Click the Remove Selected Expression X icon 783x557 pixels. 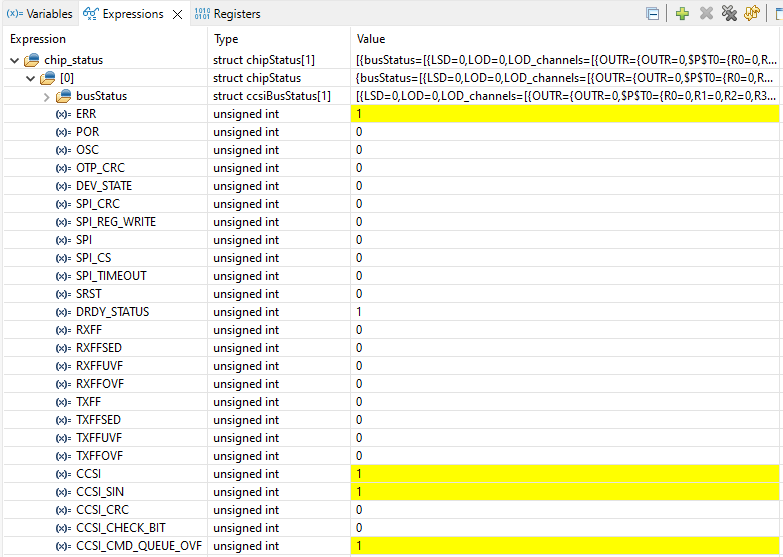tap(706, 14)
